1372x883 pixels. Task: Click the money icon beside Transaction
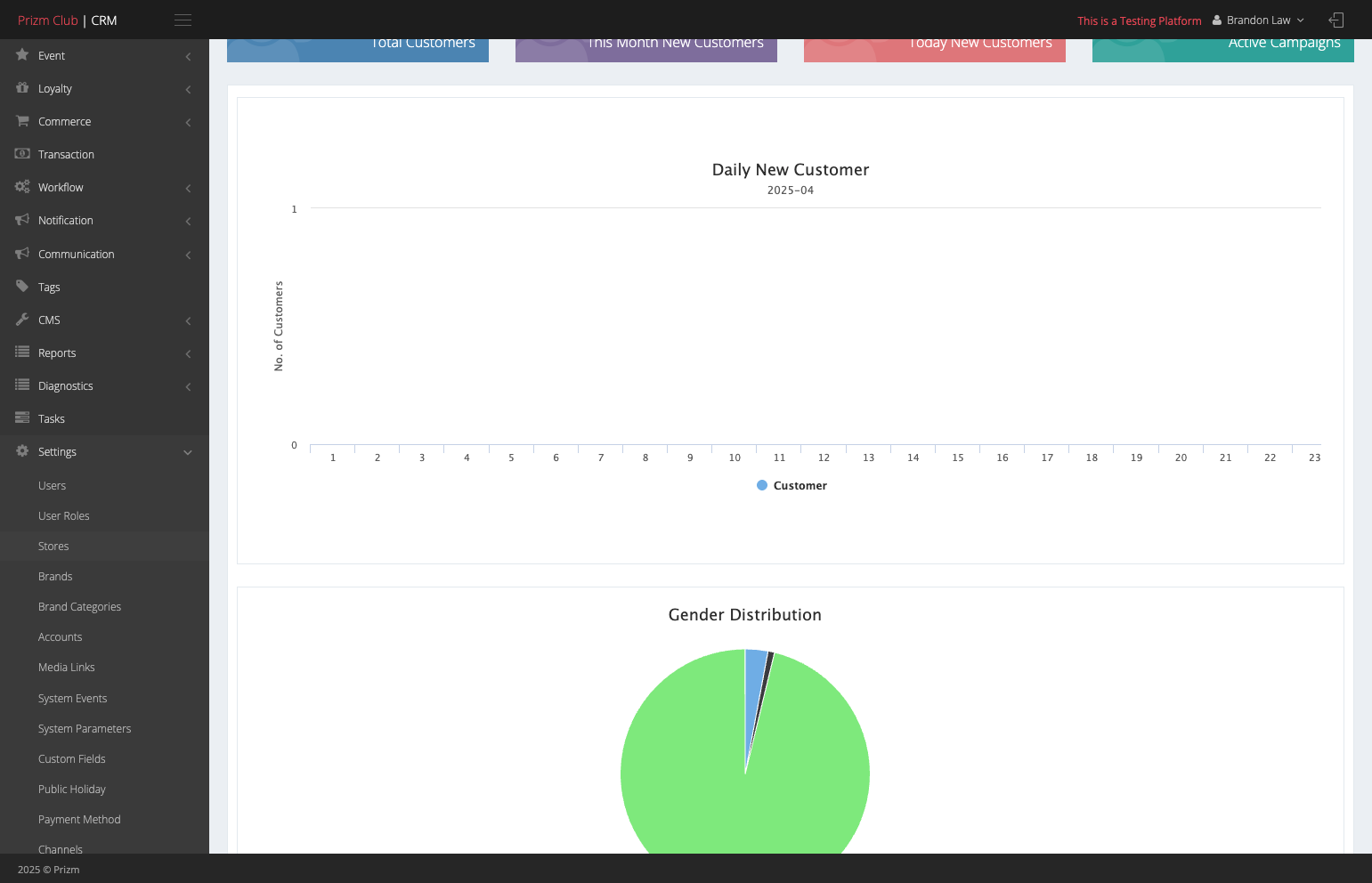(22, 154)
